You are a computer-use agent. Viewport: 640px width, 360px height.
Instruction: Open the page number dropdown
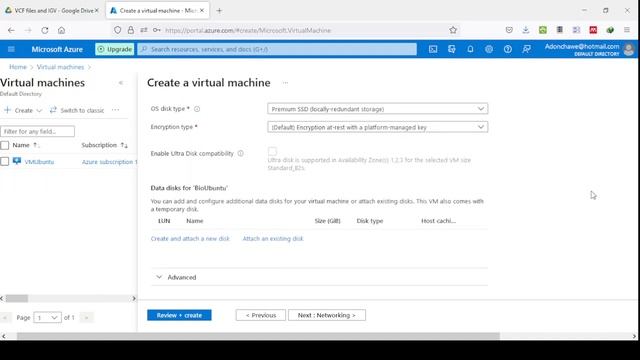point(47,317)
